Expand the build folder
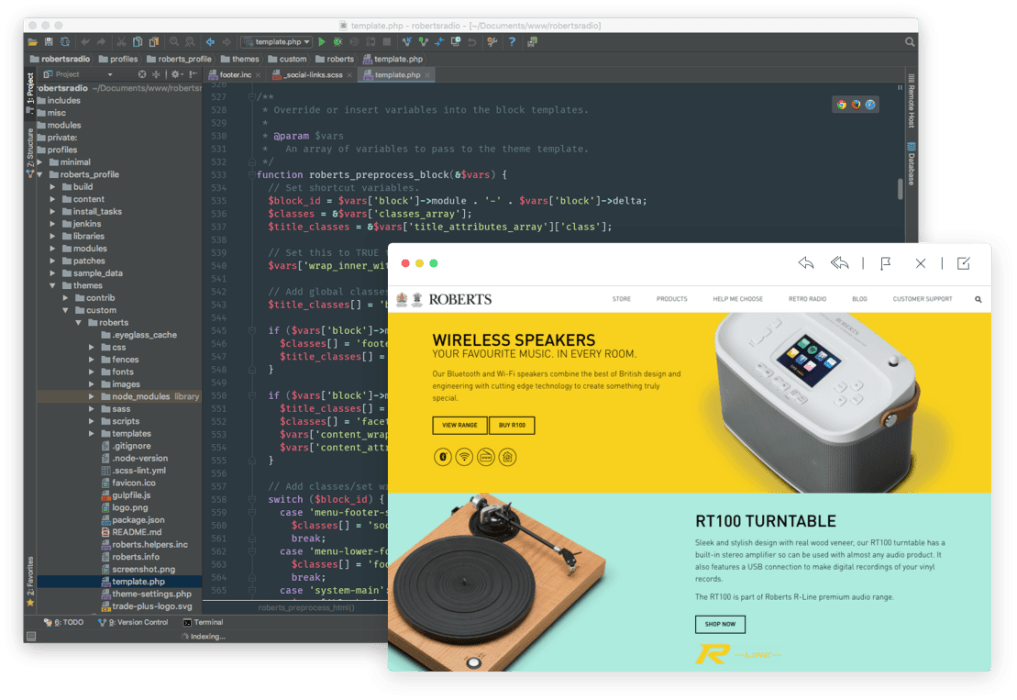This screenshot has height=700, width=1017. pyautogui.click(x=53, y=187)
